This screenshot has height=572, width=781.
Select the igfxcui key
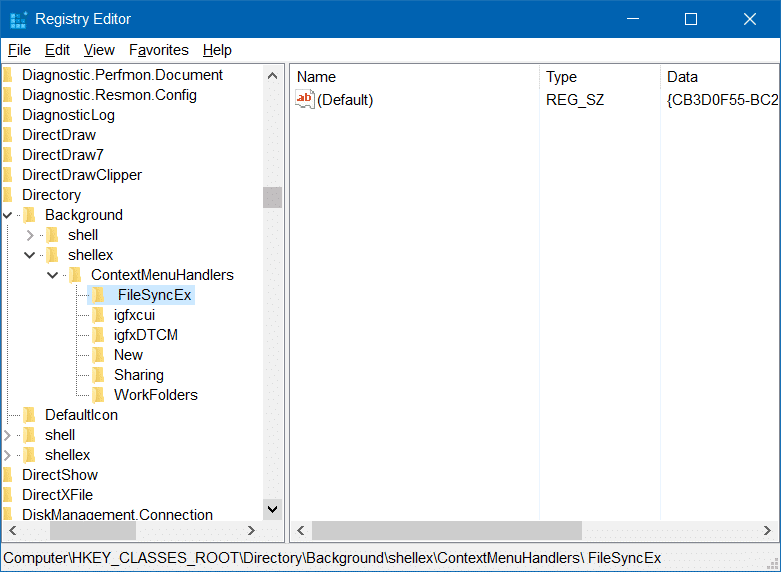(x=134, y=315)
